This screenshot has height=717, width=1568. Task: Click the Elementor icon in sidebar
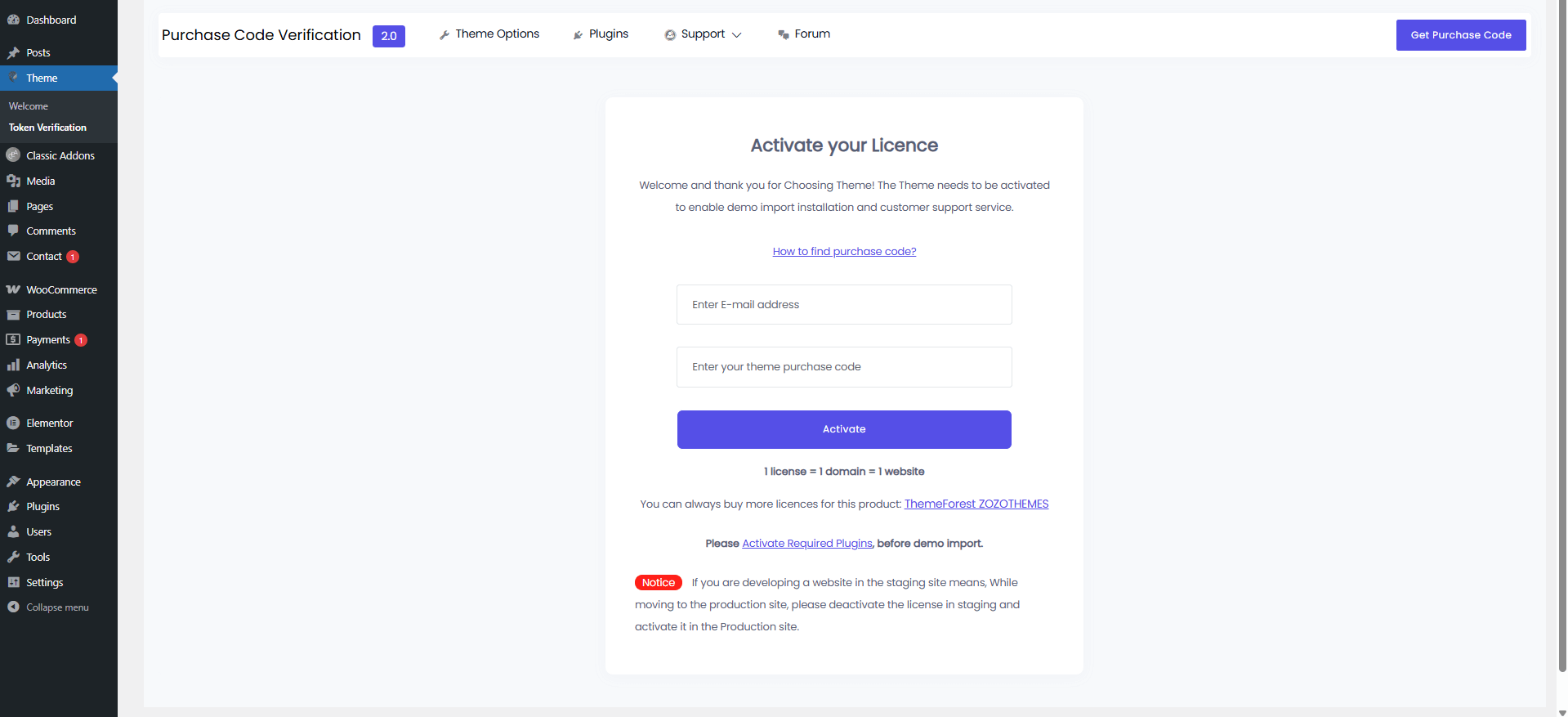pyautogui.click(x=13, y=423)
